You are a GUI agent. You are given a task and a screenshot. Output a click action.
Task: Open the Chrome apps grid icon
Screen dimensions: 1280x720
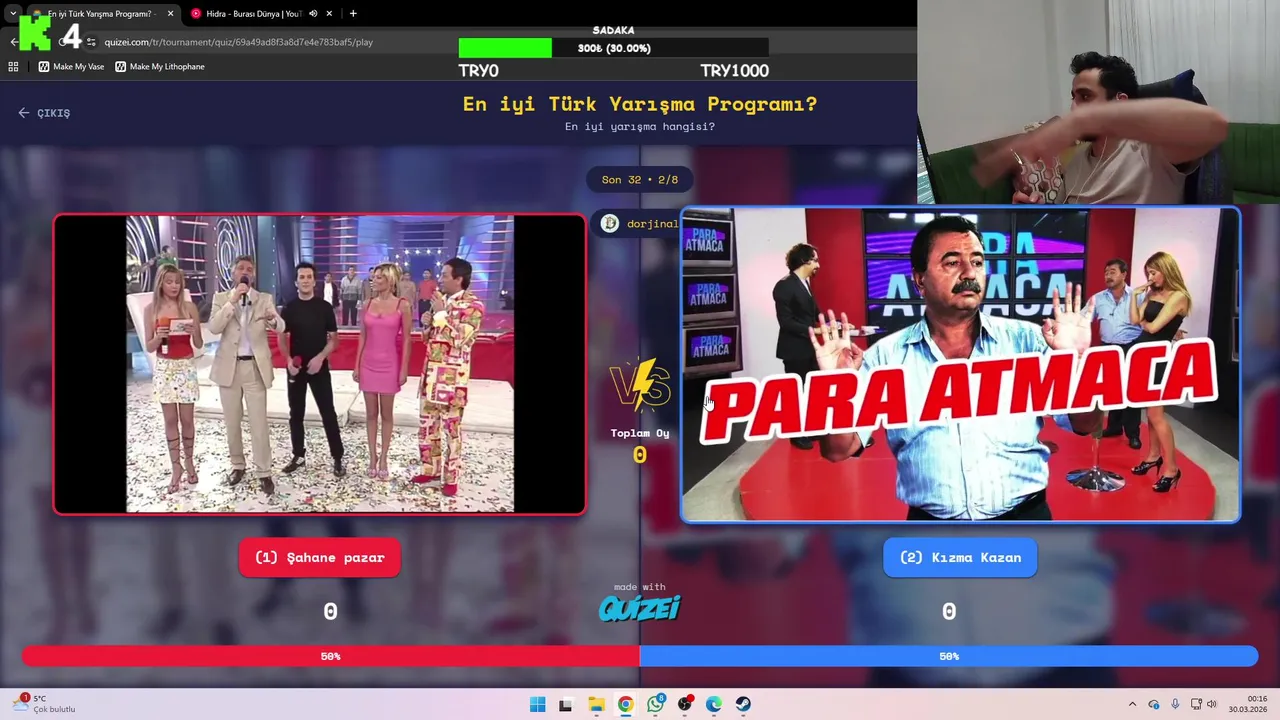pos(13,67)
